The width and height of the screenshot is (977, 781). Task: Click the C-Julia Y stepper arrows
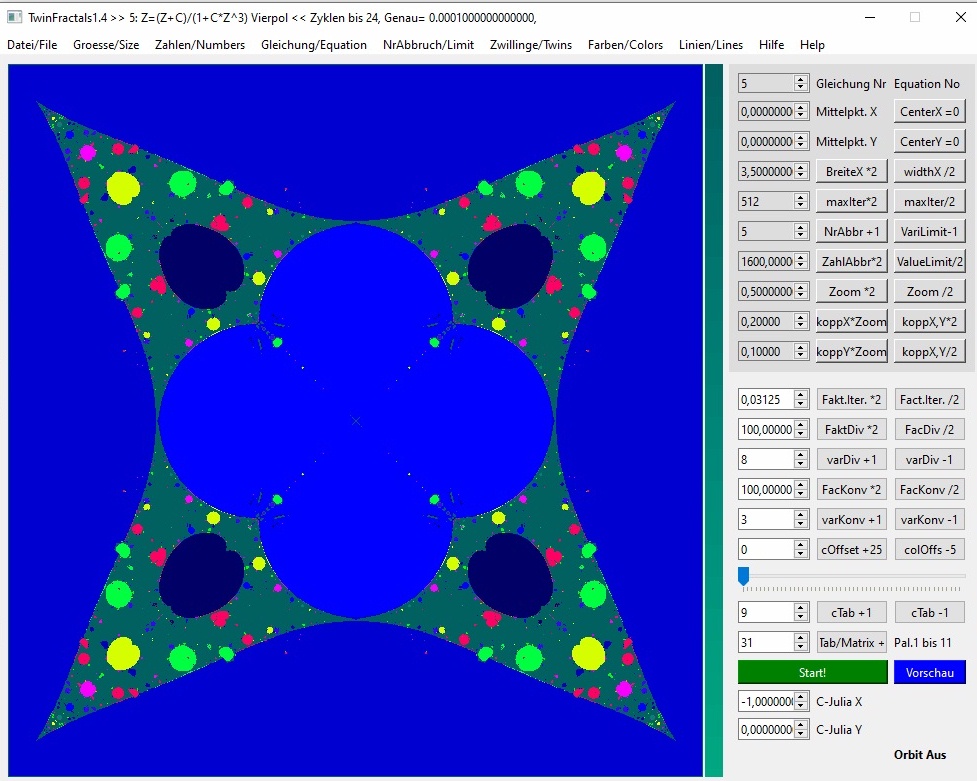pos(801,729)
